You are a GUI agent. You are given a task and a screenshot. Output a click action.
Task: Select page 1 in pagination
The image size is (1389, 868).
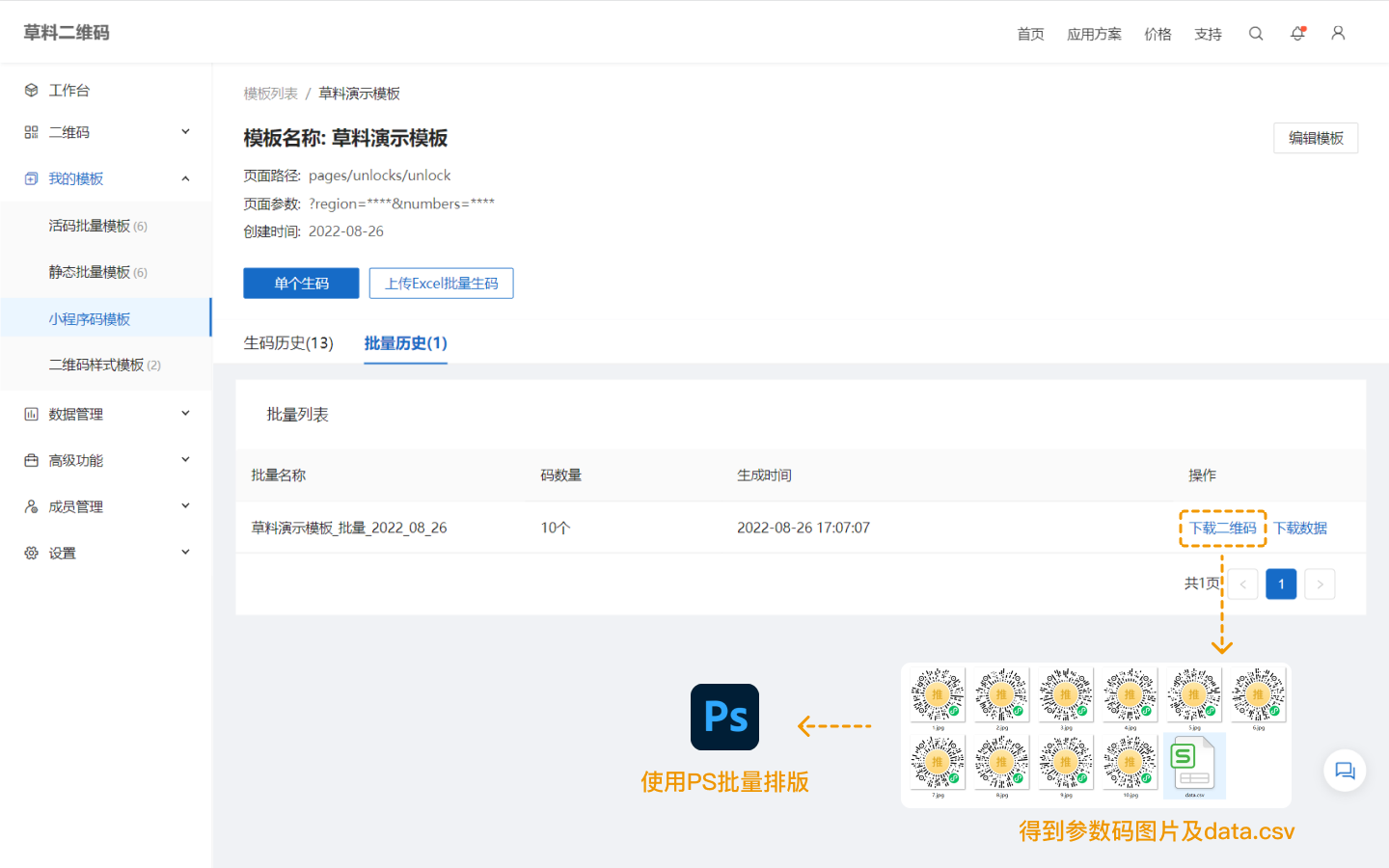pos(1281,584)
